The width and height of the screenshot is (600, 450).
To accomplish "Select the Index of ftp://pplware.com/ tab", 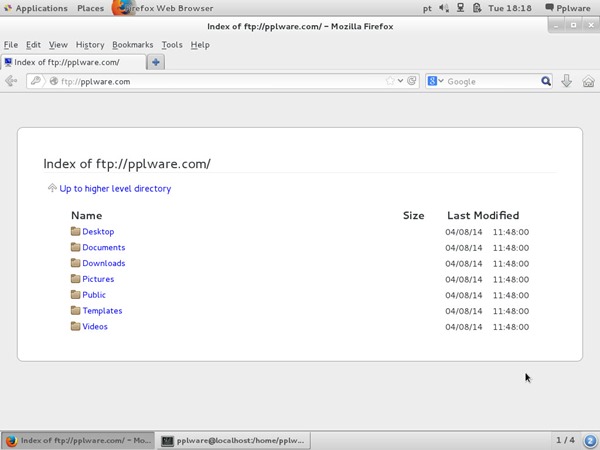I will tap(73, 62).
